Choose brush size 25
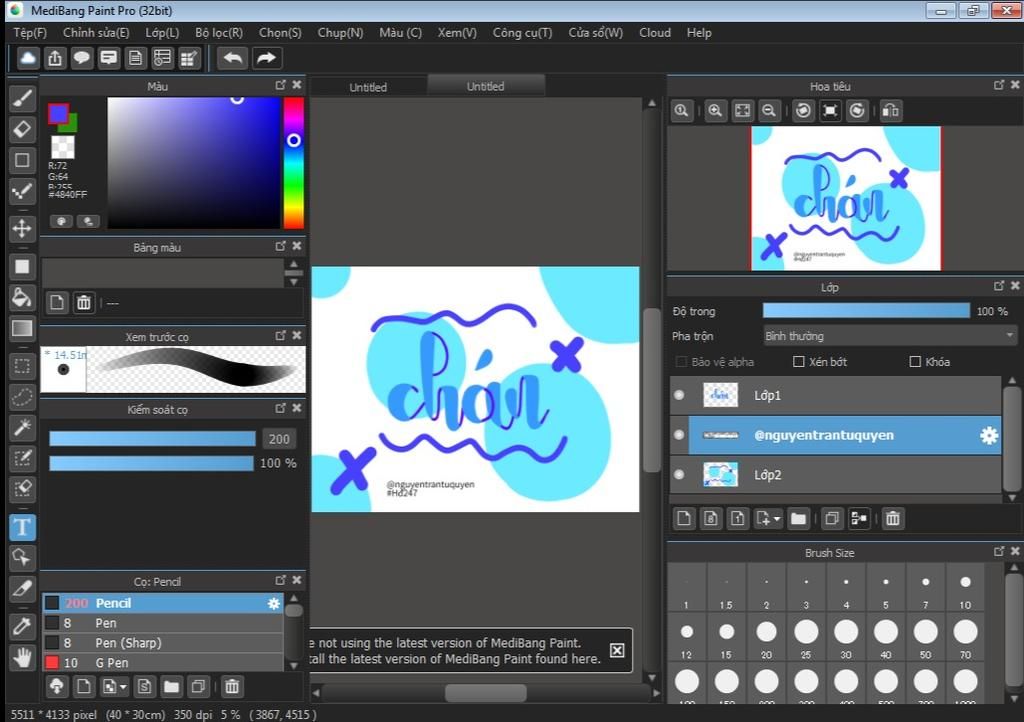The image size is (1024, 722). (x=806, y=638)
